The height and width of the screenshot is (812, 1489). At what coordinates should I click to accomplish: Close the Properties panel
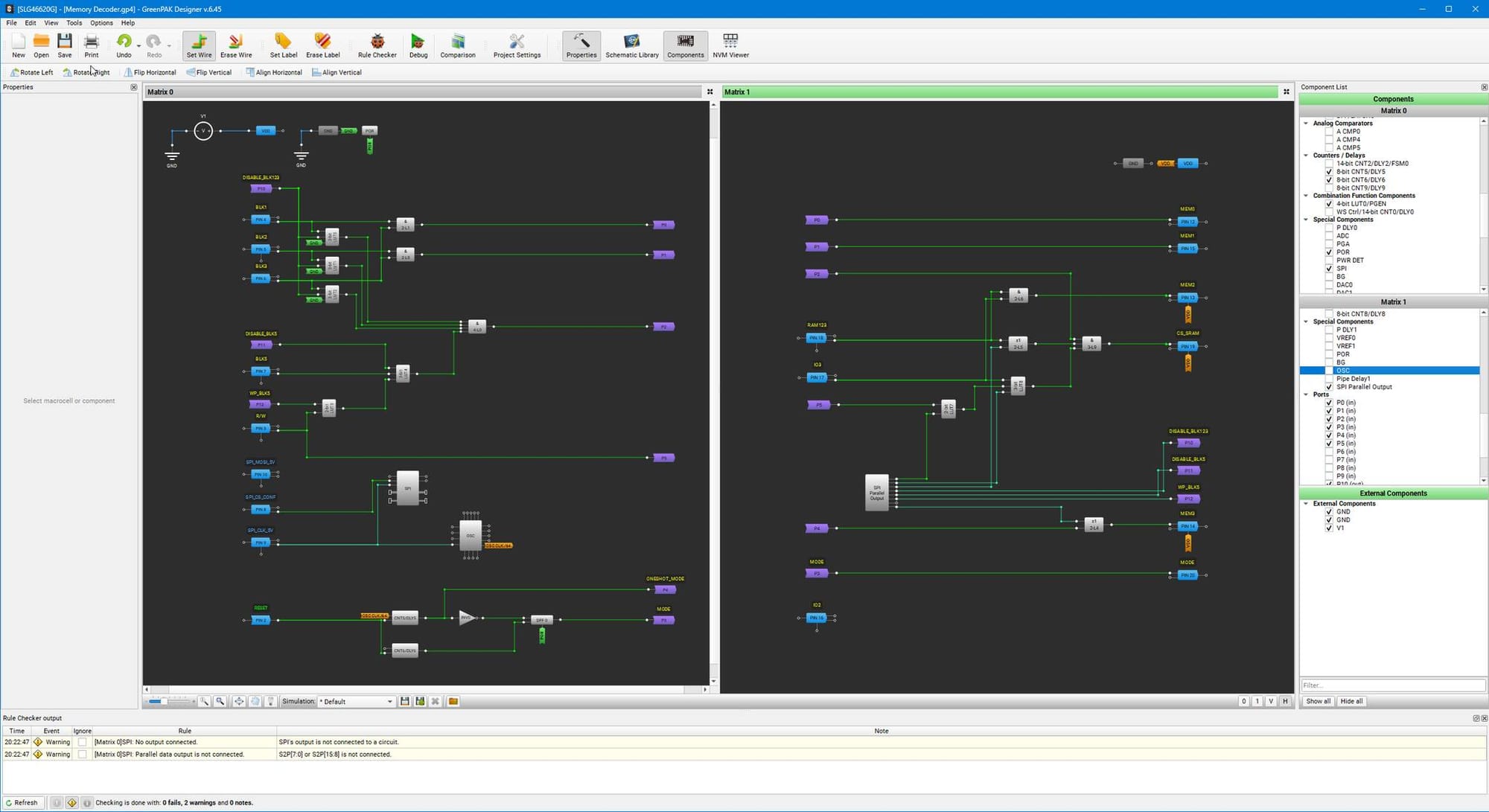click(x=134, y=87)
